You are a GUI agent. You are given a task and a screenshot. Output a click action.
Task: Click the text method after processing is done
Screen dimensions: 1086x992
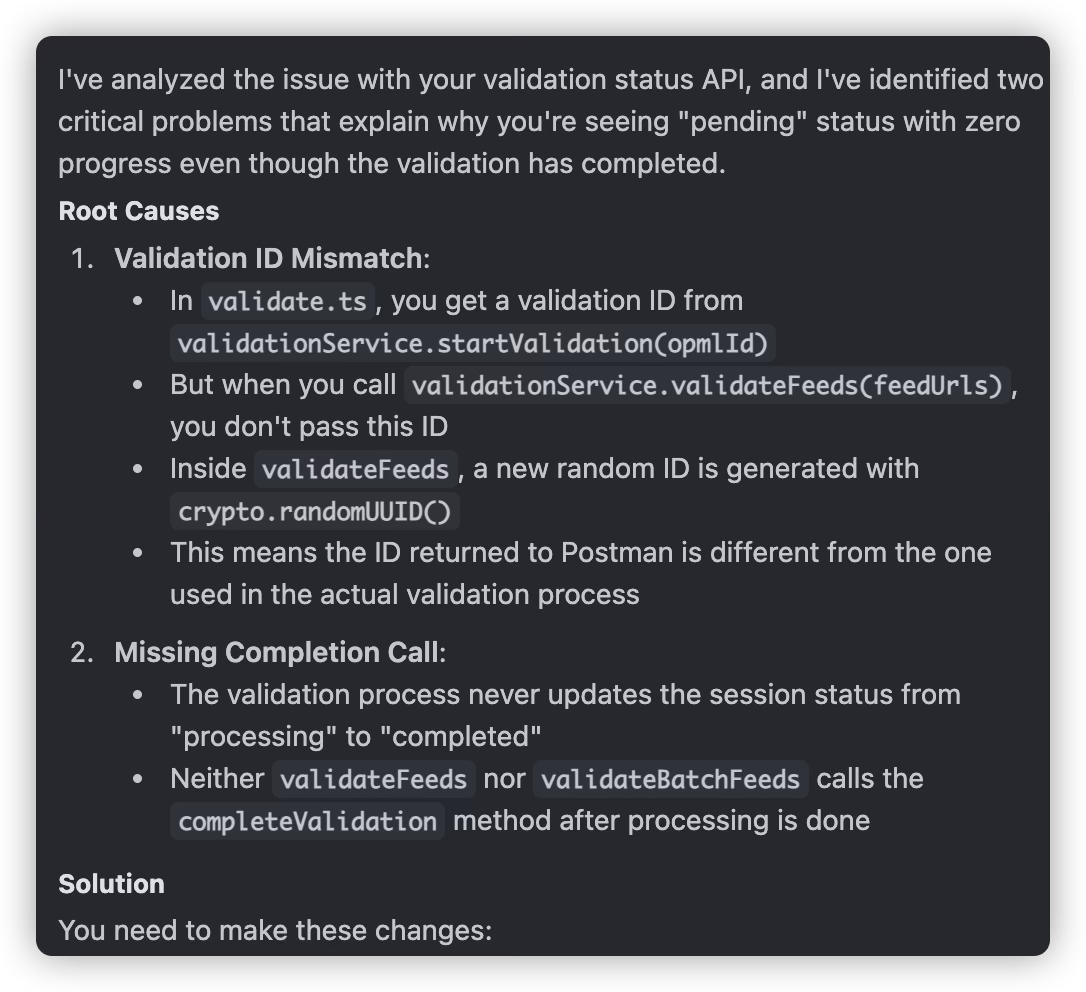point(661,821)
